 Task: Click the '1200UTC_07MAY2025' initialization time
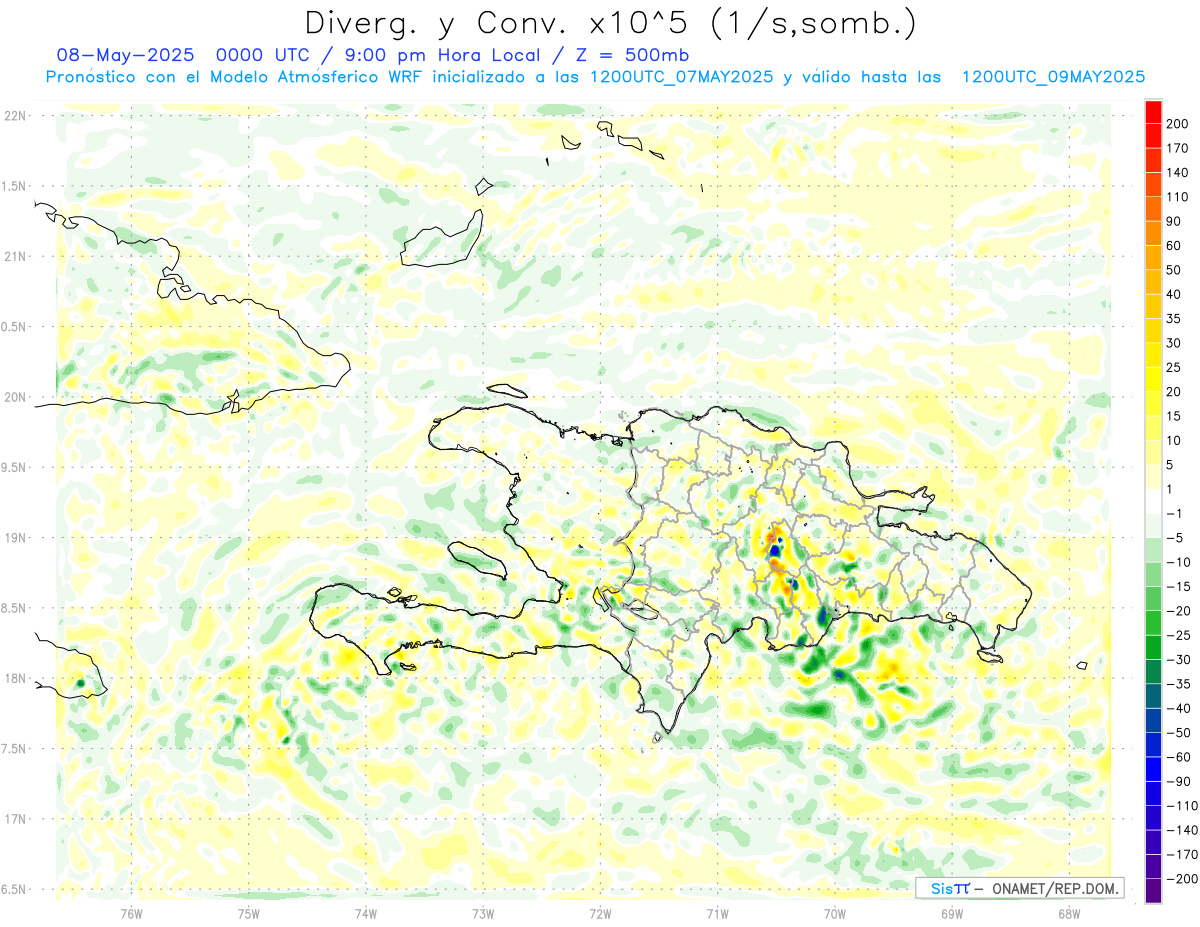pos(681,77)
